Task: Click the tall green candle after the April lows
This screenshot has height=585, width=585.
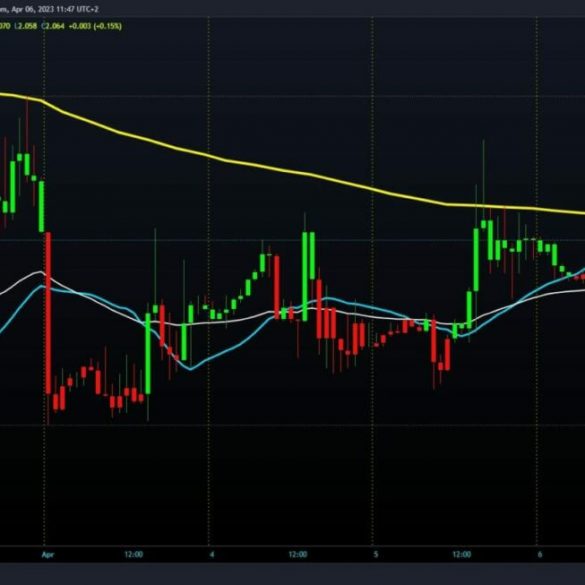Action: click(x=148, y=353)
